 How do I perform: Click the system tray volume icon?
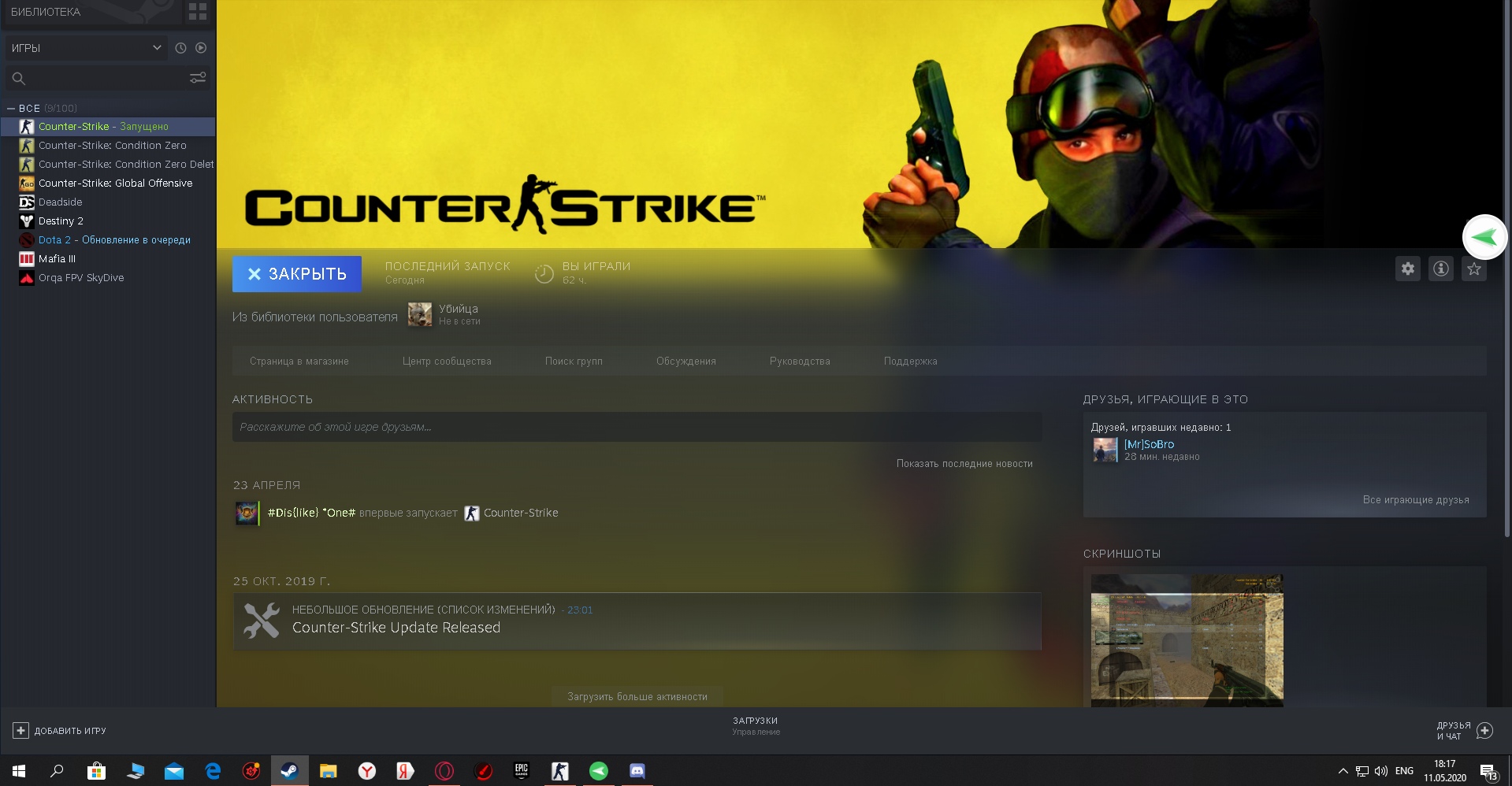point(1381,771)
